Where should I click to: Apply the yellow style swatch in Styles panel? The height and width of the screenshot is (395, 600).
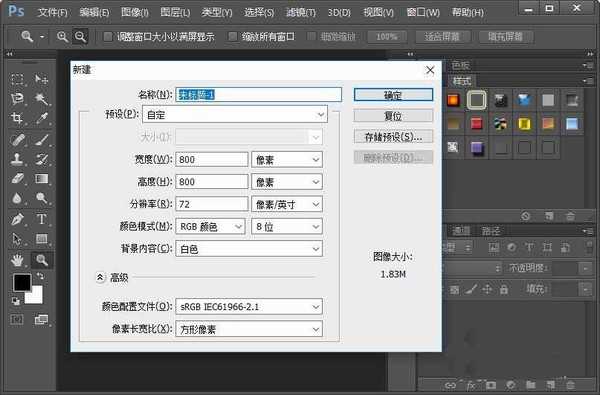(x=525, y=124)
